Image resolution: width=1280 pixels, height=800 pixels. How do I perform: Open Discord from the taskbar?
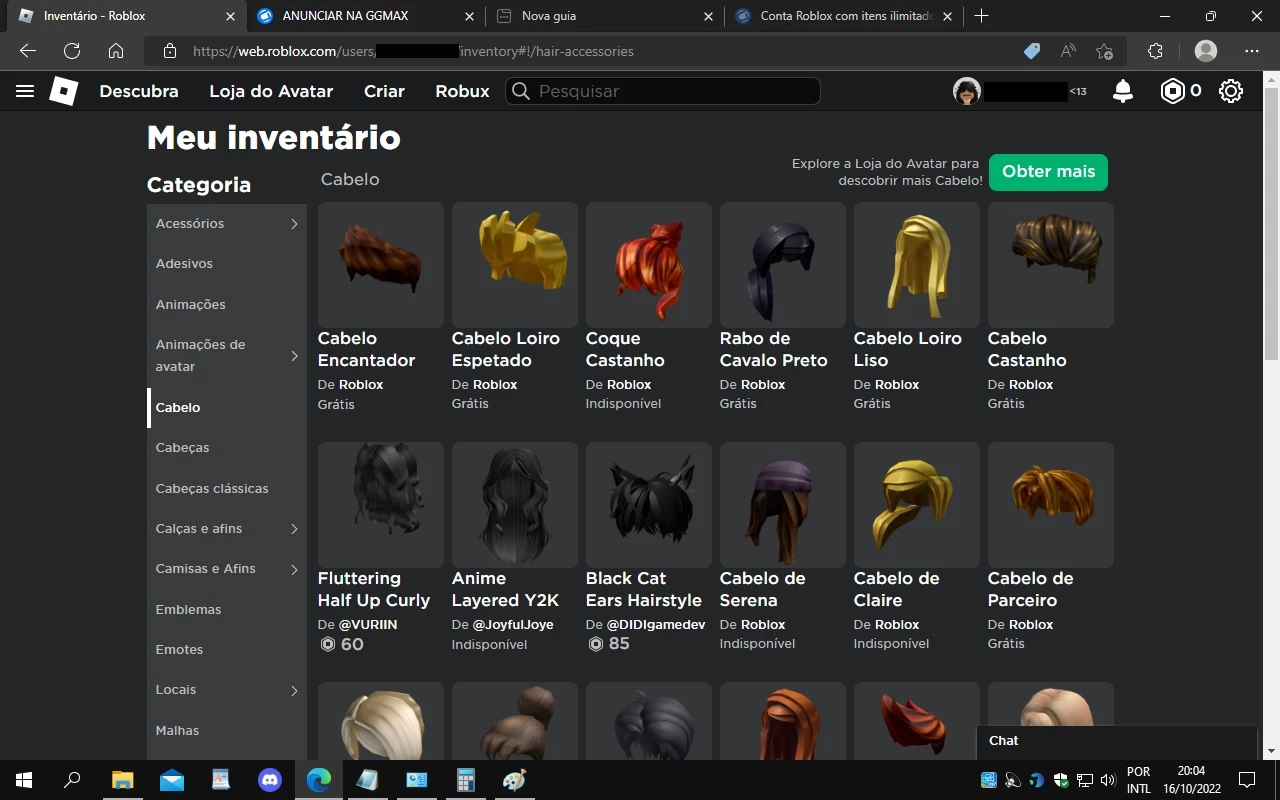(x=270, y=780)
